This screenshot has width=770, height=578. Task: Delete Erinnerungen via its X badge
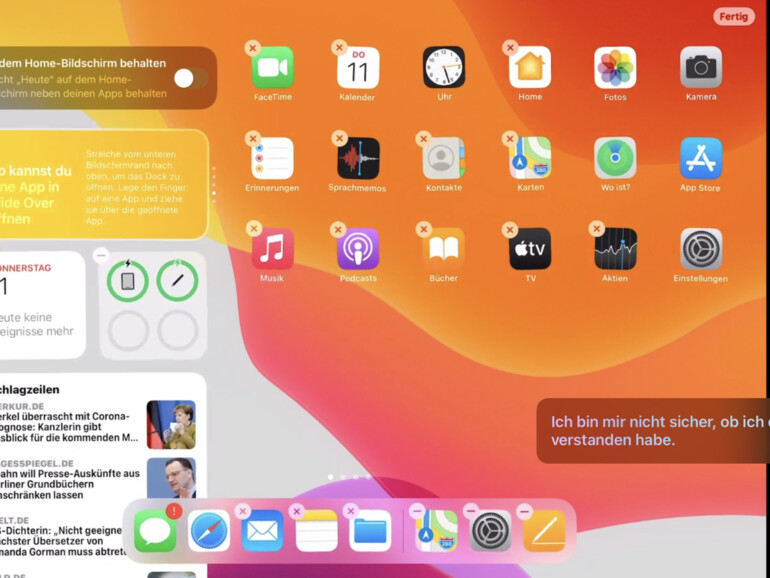253,138
